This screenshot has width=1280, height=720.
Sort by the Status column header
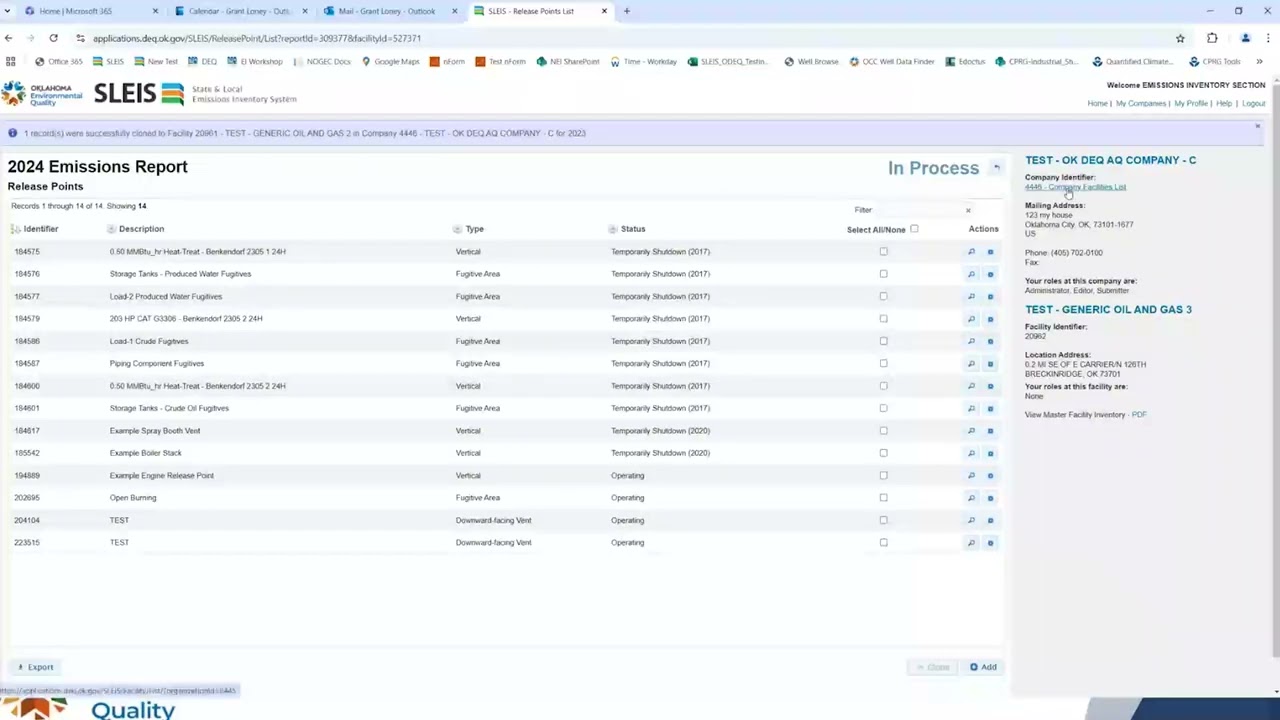[633, 229]
